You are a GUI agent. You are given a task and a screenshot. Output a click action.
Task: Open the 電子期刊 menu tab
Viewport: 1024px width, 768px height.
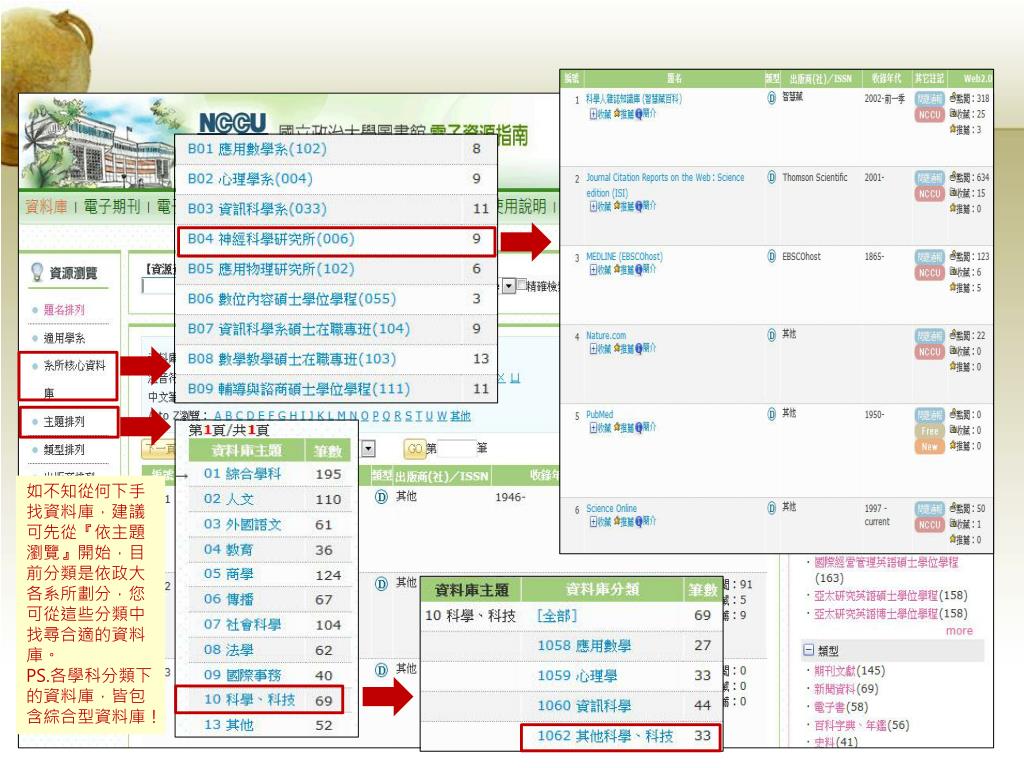point(112,207)
